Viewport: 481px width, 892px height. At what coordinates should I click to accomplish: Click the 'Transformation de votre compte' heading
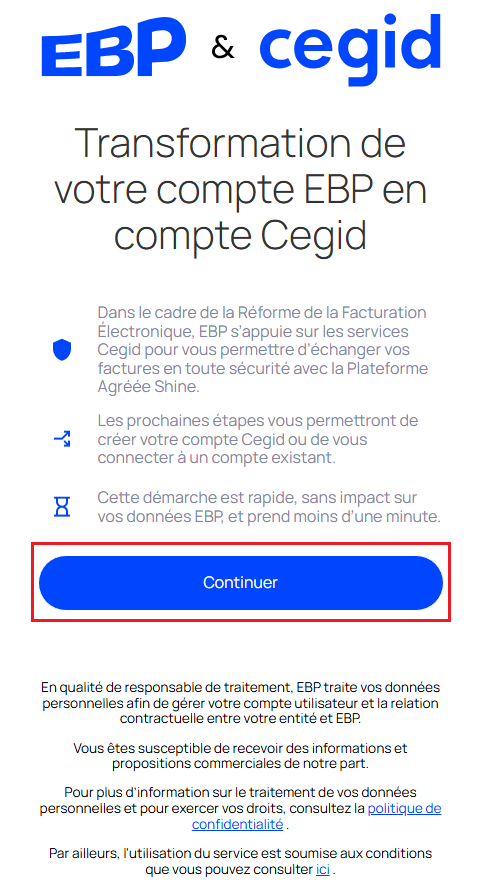point(240,189)
